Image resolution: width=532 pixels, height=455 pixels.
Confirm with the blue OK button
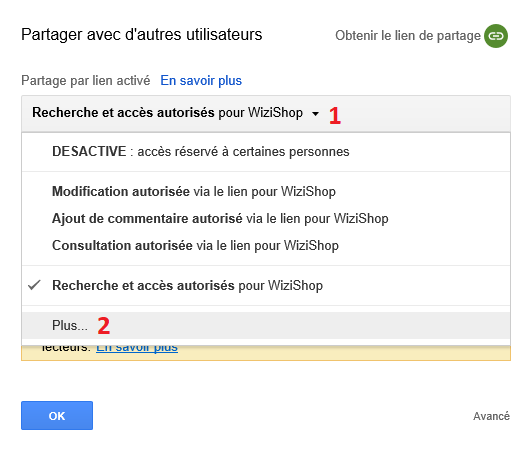click(x=57, y=416)
